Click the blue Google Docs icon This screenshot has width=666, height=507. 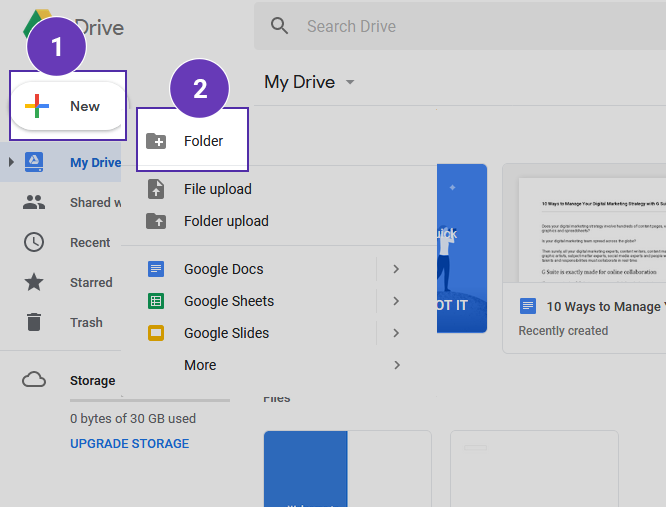click(156, 269)
